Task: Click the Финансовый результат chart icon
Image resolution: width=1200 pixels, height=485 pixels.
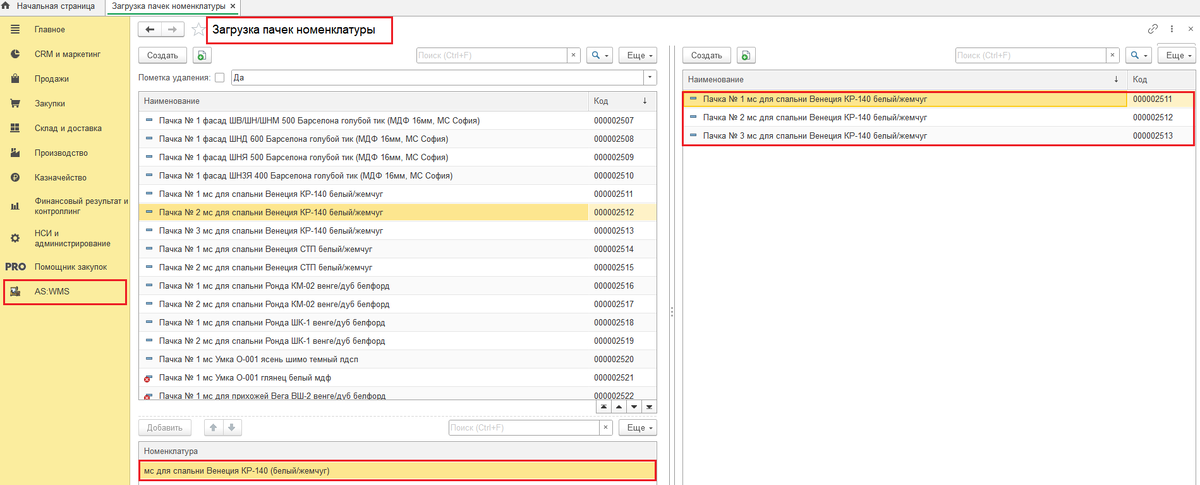Action: click(15, 206)
